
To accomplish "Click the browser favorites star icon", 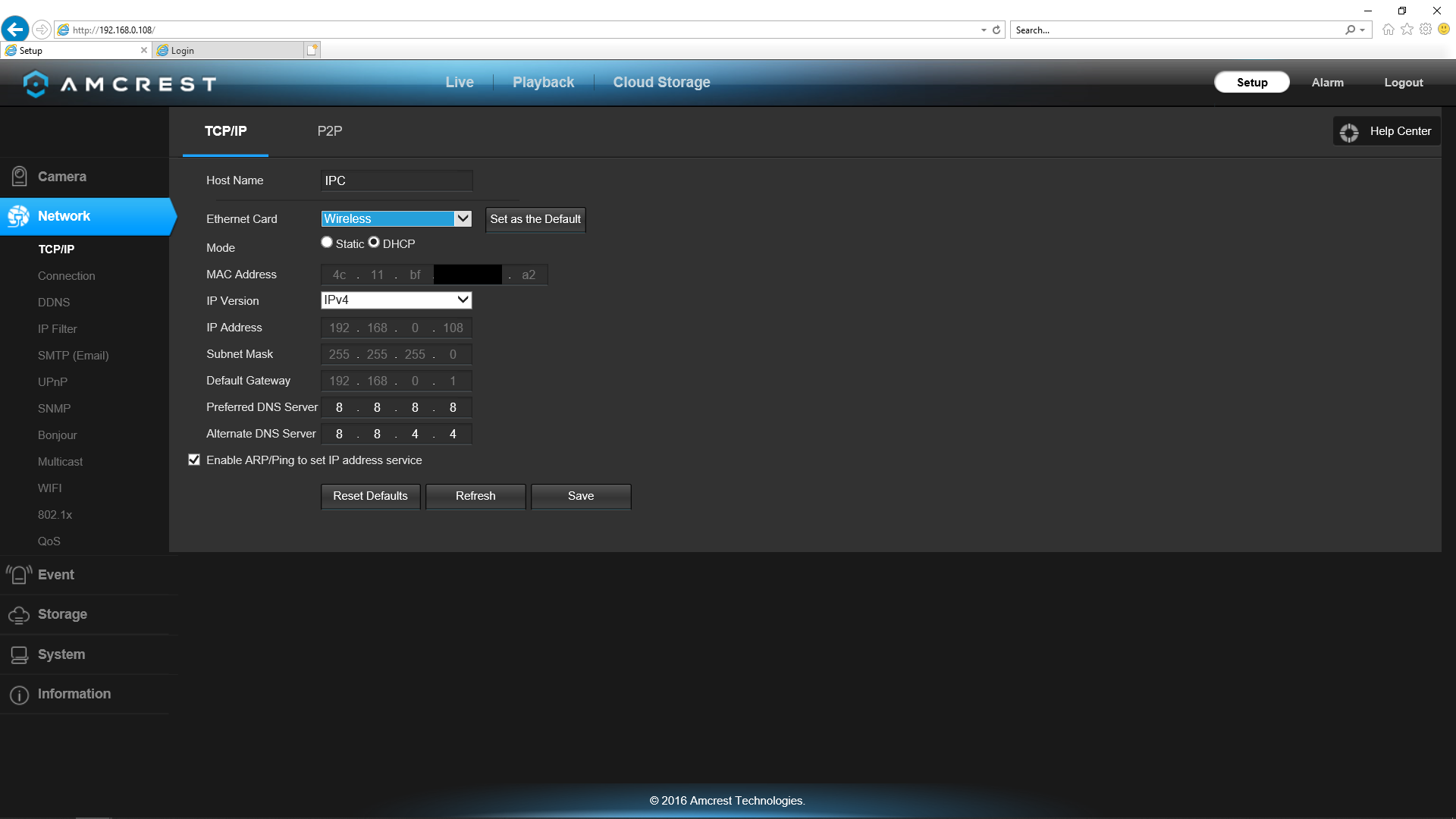I will (x=1407, y=30).
